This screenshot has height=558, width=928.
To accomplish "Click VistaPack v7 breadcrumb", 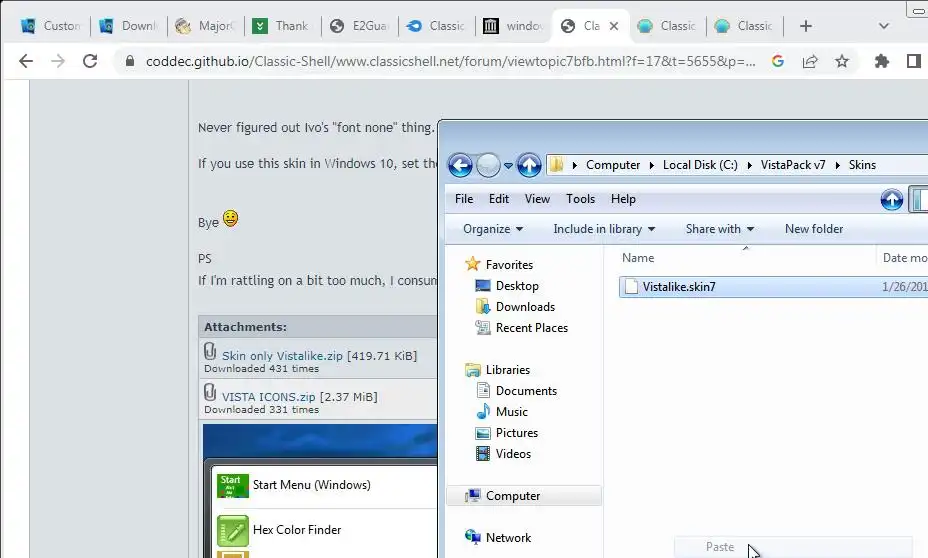I will (793, 165).
